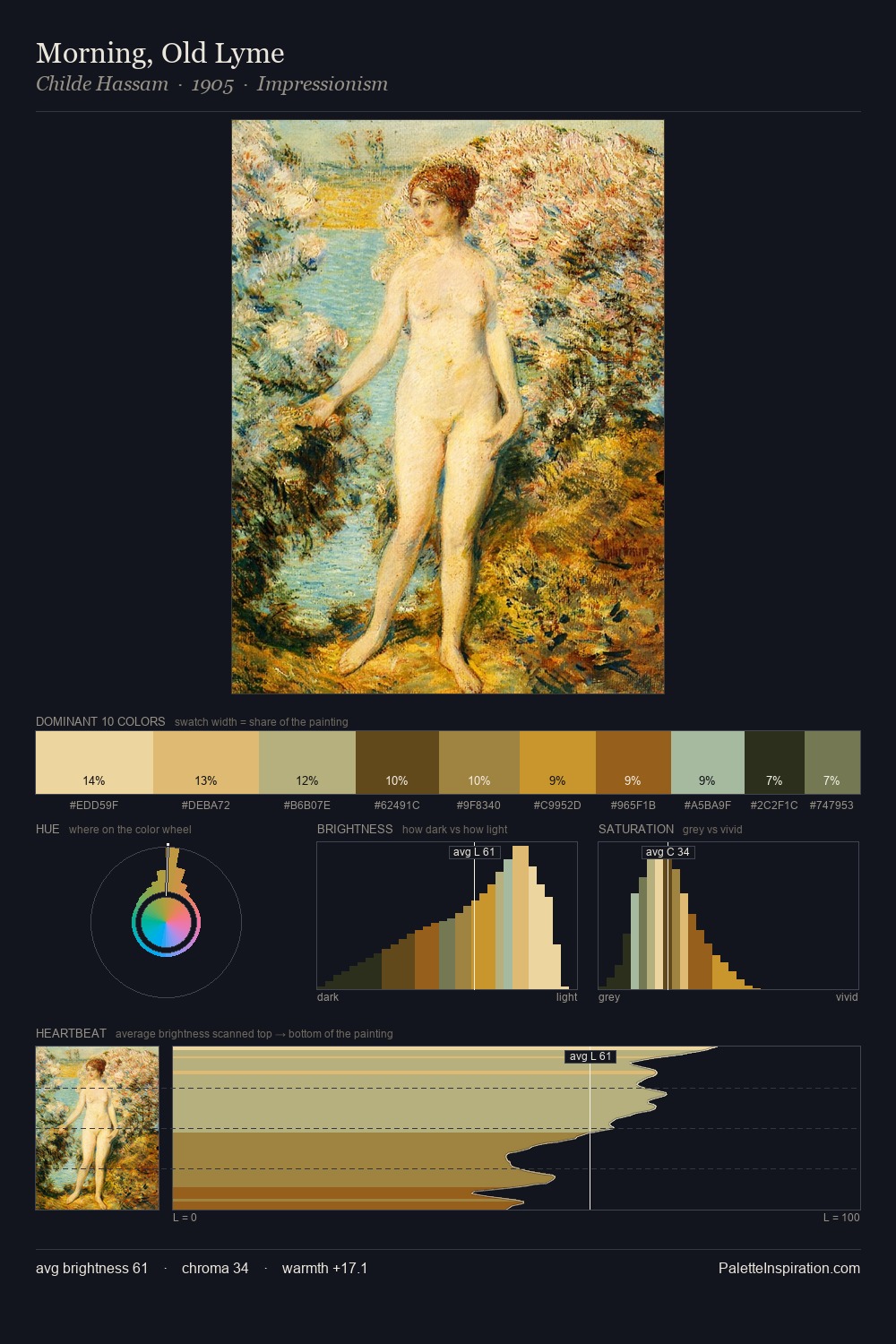Click the DOMINANT 10 COLORS heading
Image resolution: width=896 pixels, height=1344 pixels.
tap(100, 721)
